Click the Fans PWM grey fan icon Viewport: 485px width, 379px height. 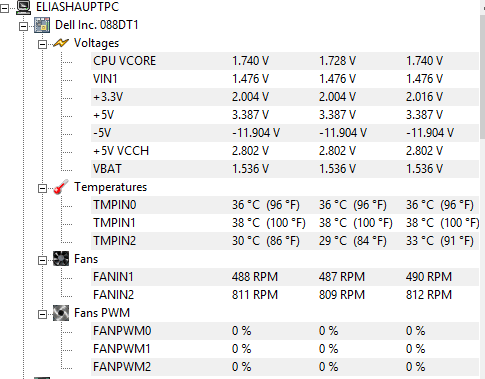click(x=61, y=313)
